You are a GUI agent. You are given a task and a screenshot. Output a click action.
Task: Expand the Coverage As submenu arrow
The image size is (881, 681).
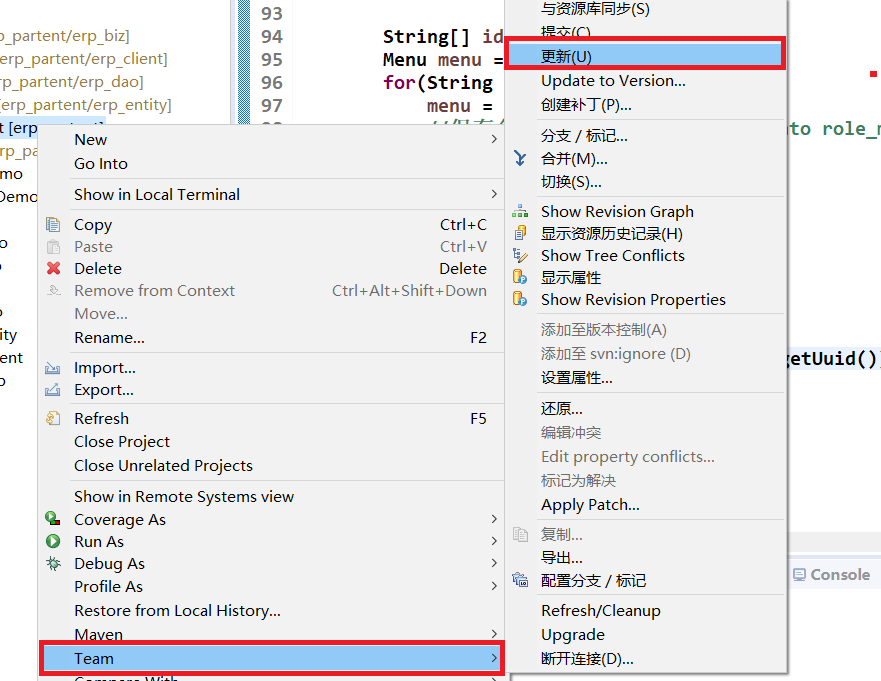pos(494,519)
